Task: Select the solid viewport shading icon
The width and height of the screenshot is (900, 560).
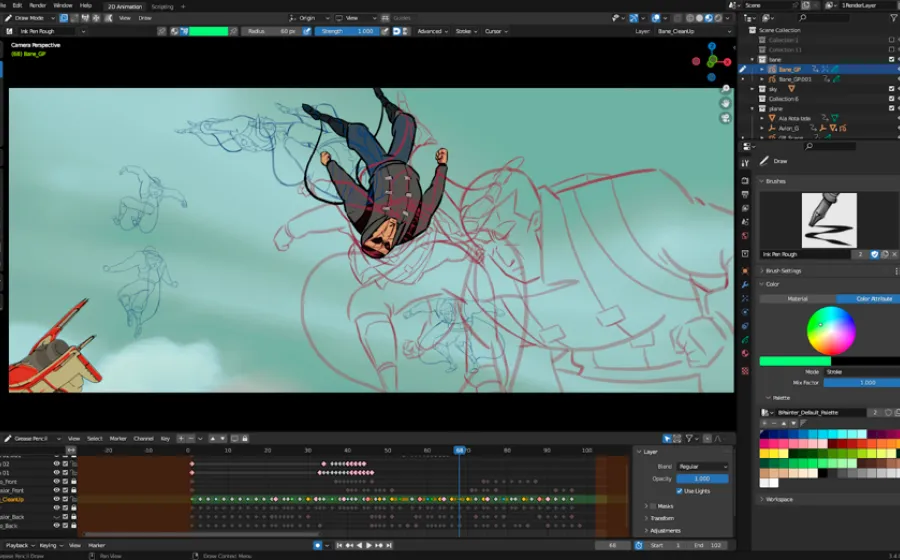Action: 699,18
